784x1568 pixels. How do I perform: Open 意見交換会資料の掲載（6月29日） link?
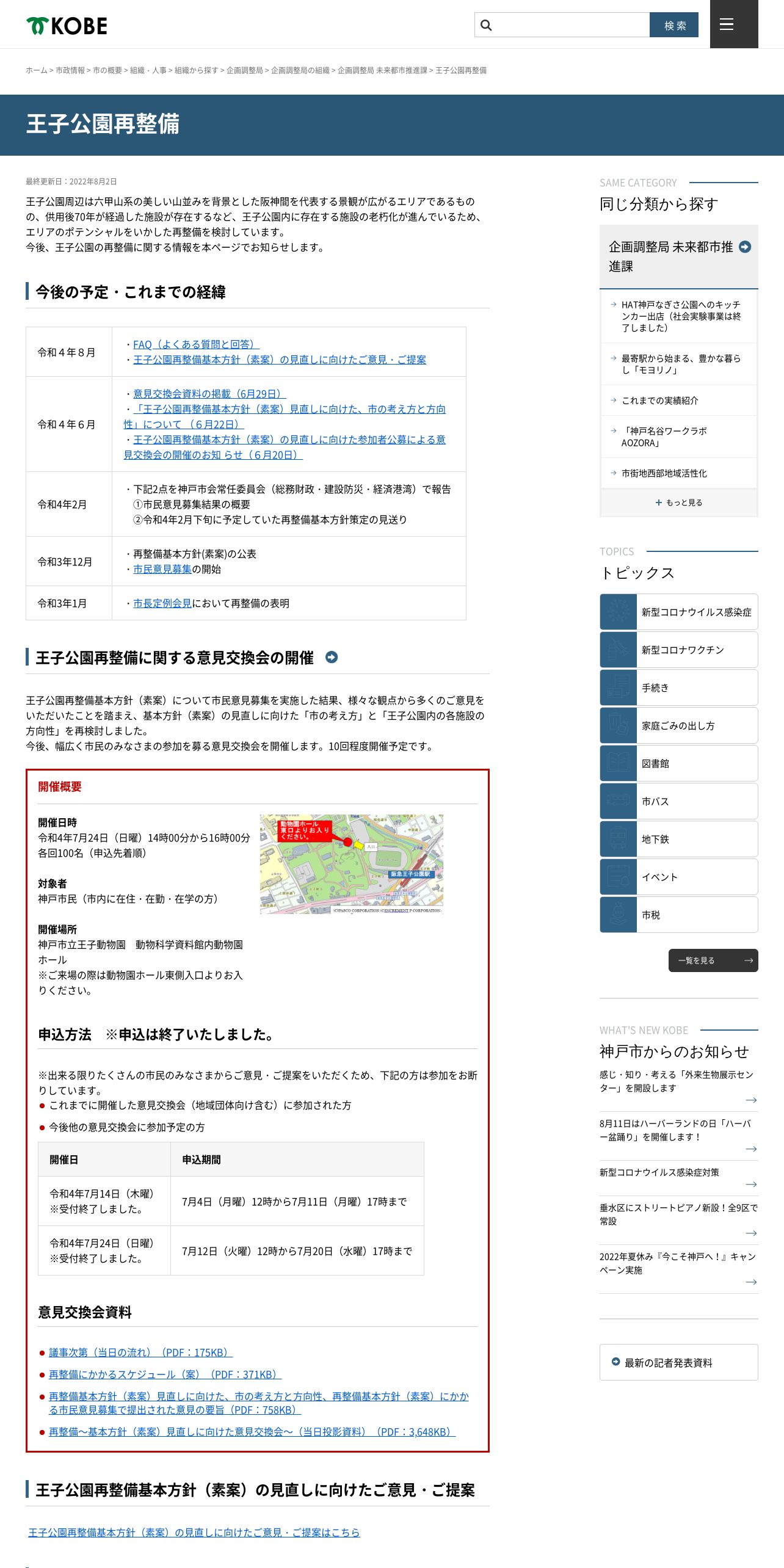[209, 394]
